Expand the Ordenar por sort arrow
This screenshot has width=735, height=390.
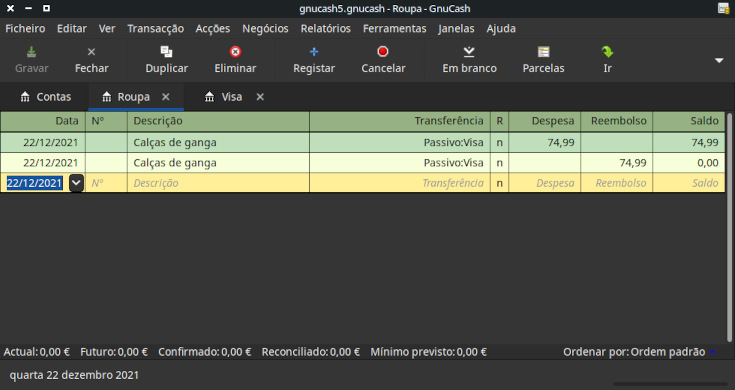click(713, 352)
